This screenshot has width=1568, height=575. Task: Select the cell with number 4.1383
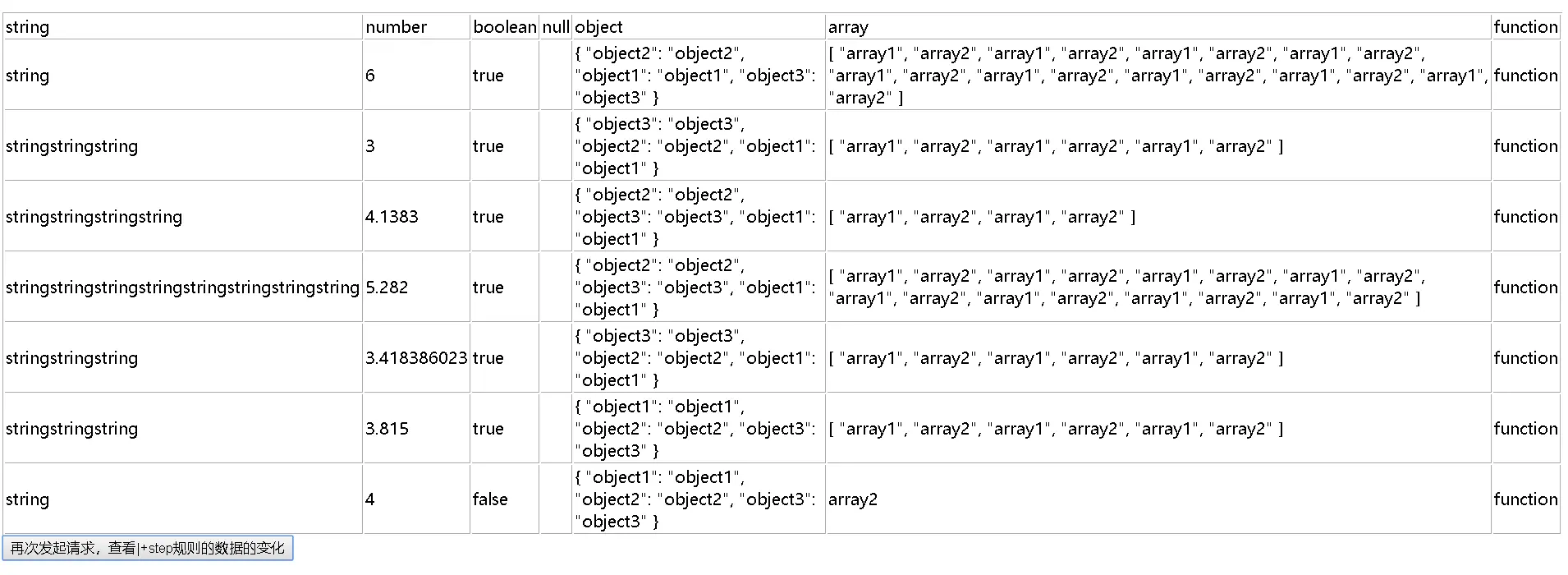[x=416, y=217]
